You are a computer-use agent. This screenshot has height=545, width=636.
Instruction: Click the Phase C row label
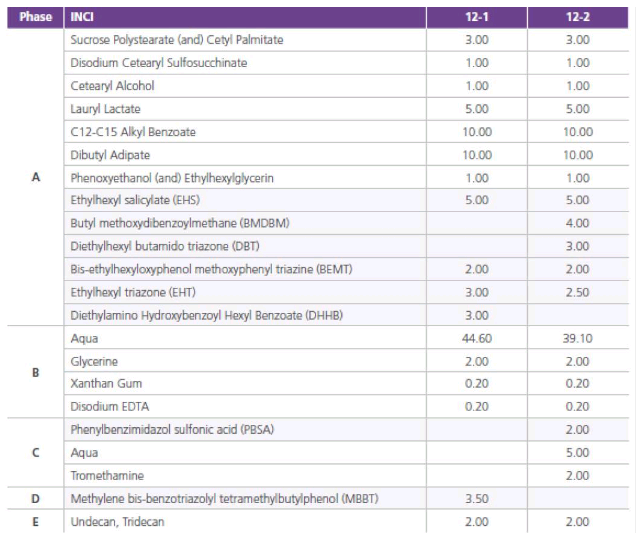pos(36,452)
